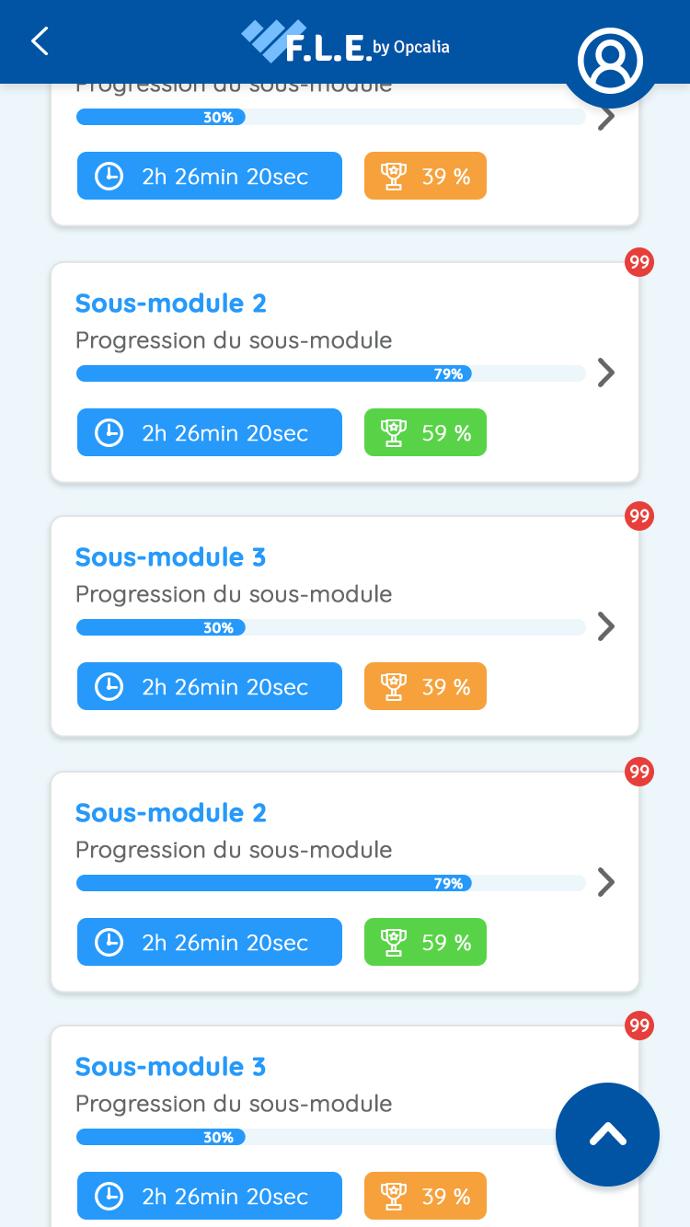The height and width of the screenshot is (1227, 690).
Task: Open the first Sous-module 3 title
Action: [x=171, y=557]
